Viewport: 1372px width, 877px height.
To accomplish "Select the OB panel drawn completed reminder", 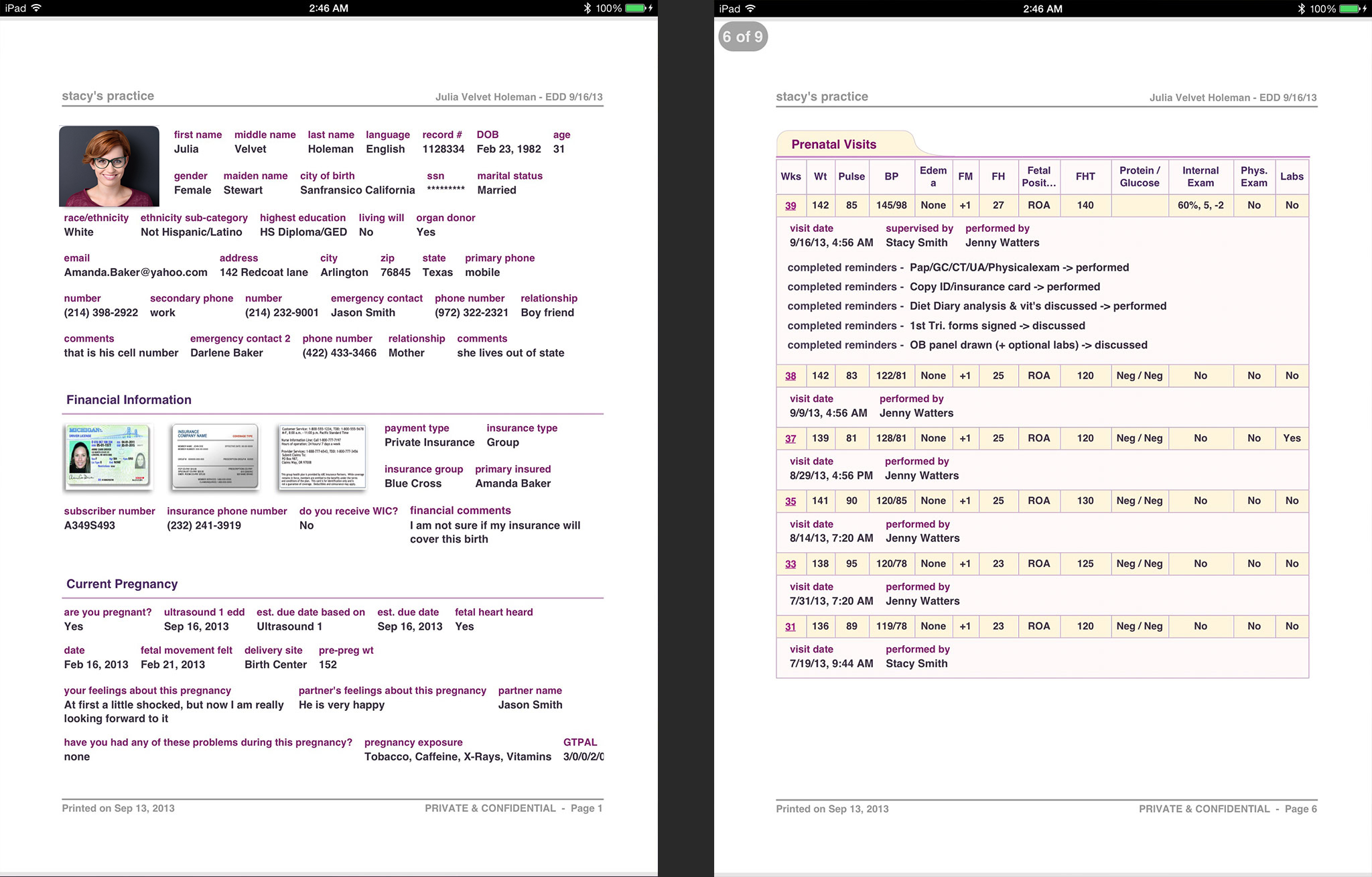I will point(967,346).
